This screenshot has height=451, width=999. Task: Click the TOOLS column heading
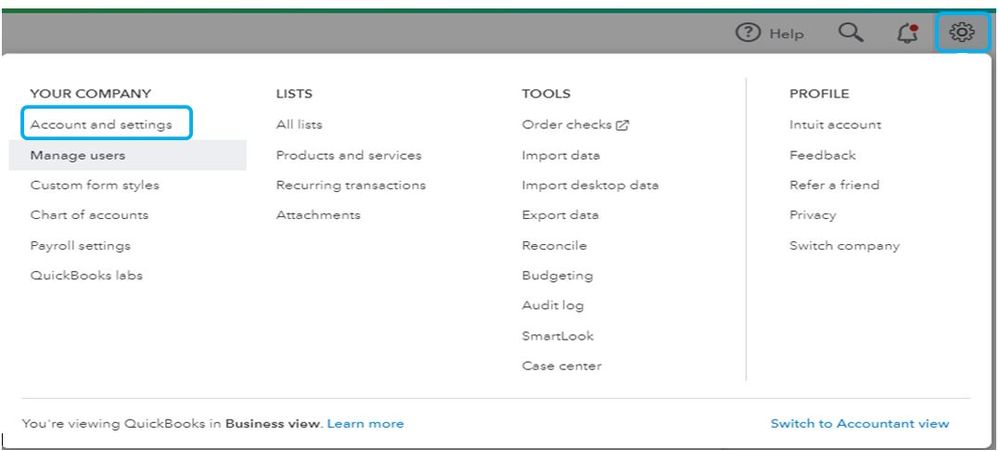pos(546,94)
